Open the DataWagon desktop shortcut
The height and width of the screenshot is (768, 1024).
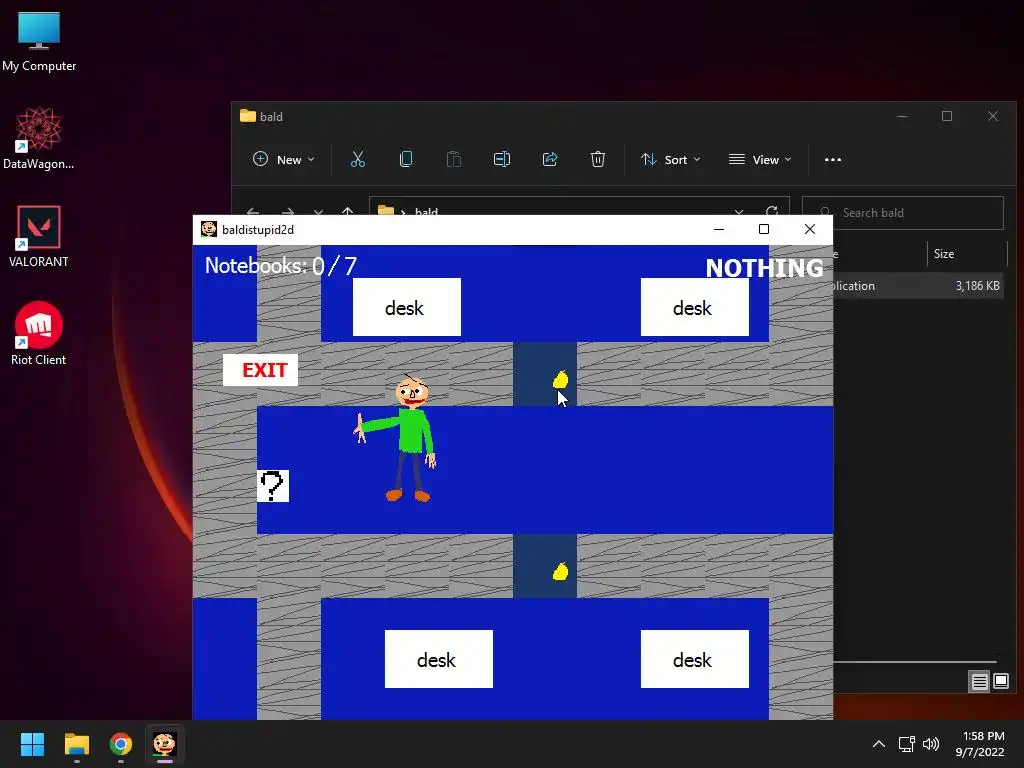[39, 138]
